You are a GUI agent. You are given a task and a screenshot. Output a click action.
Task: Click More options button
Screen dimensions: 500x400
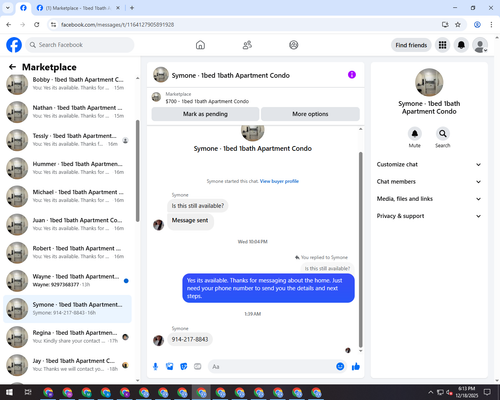tap(310, 114)
